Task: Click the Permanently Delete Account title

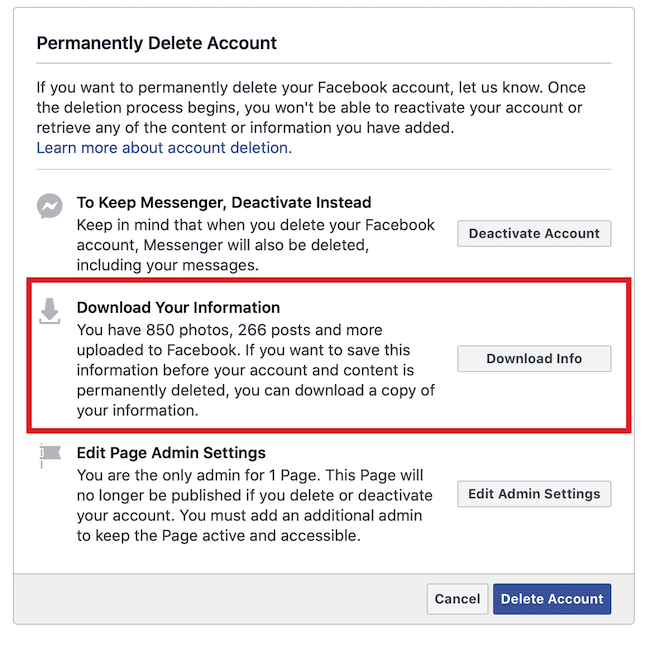Action: pos(157,43)
